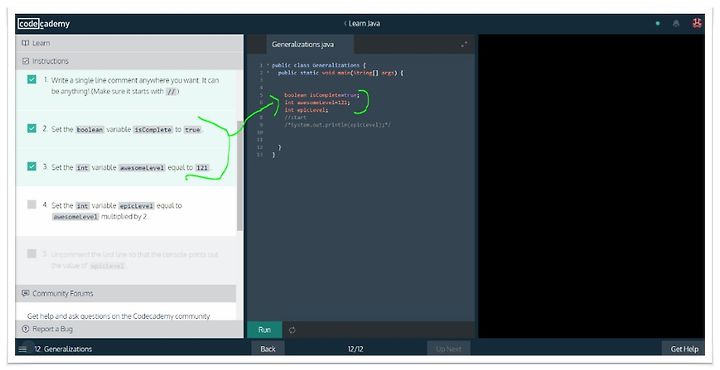
Task: Check instruction 4 epicLevel checkbox
Action: click(32, 204)
